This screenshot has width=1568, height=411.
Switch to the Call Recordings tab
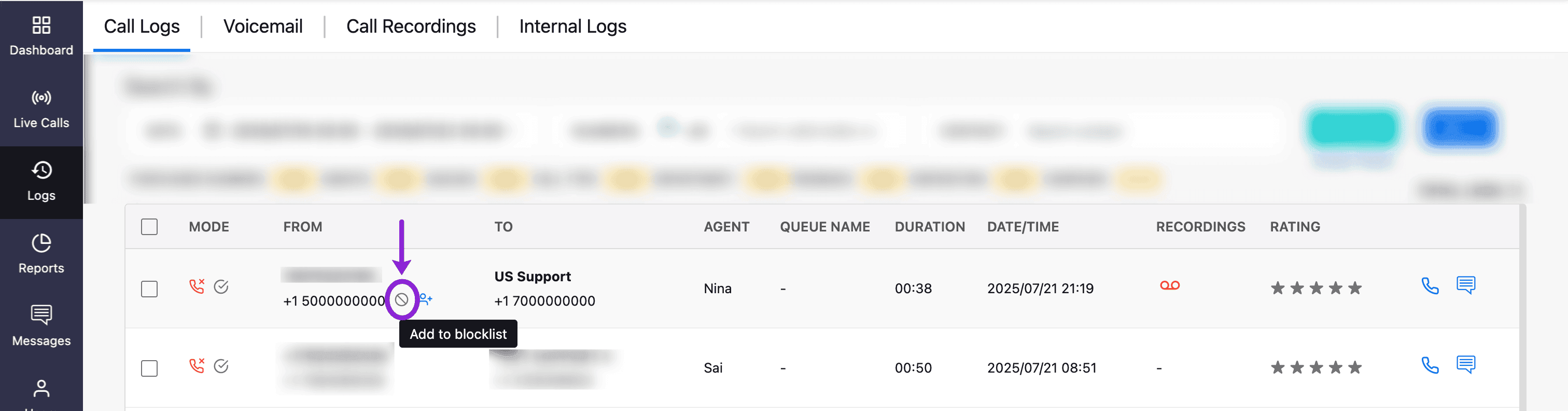click(411, 26)
